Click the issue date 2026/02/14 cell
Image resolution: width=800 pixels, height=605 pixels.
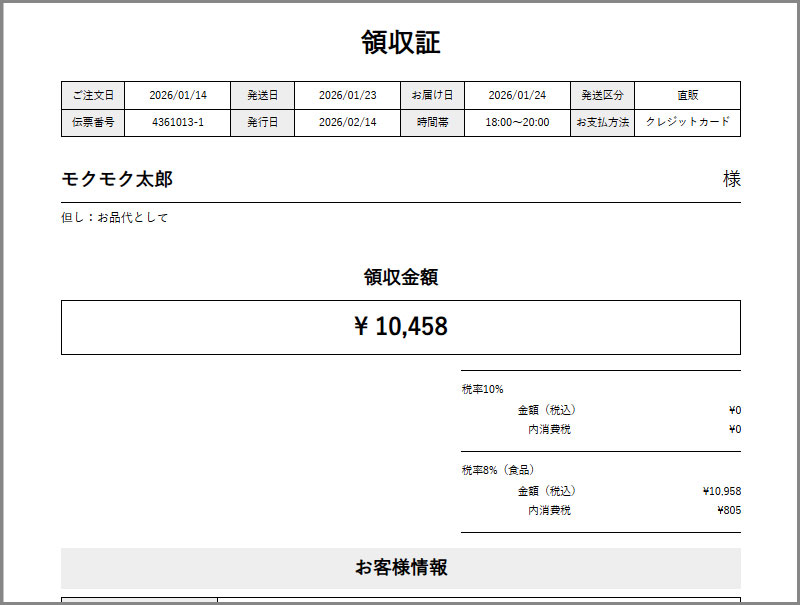coord(347,122)
